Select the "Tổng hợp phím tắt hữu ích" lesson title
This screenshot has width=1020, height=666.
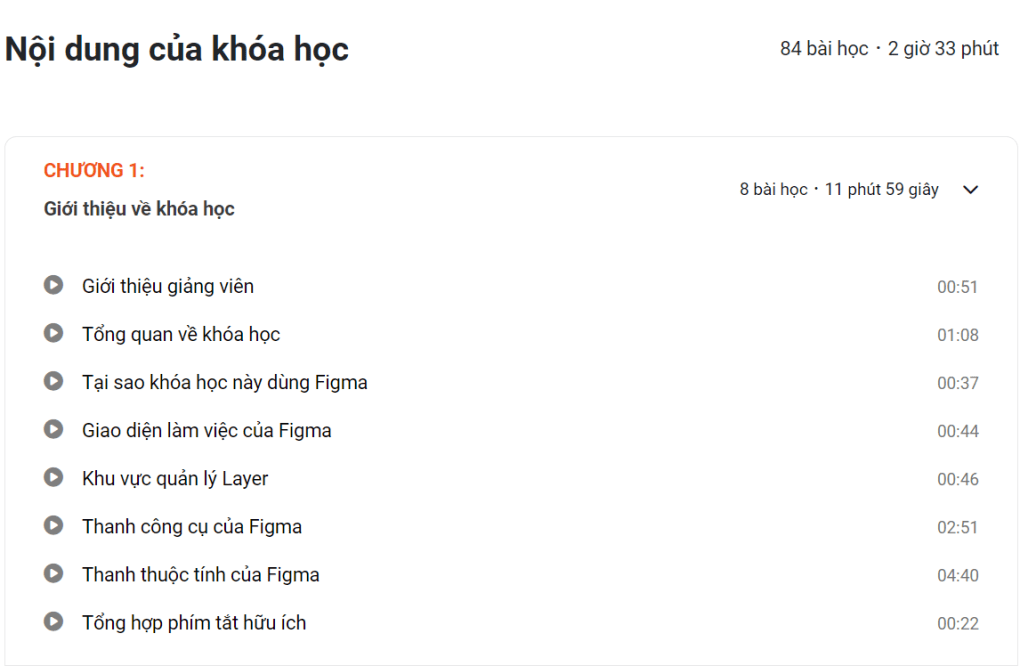pyautogui.click(x=194, y=622)
